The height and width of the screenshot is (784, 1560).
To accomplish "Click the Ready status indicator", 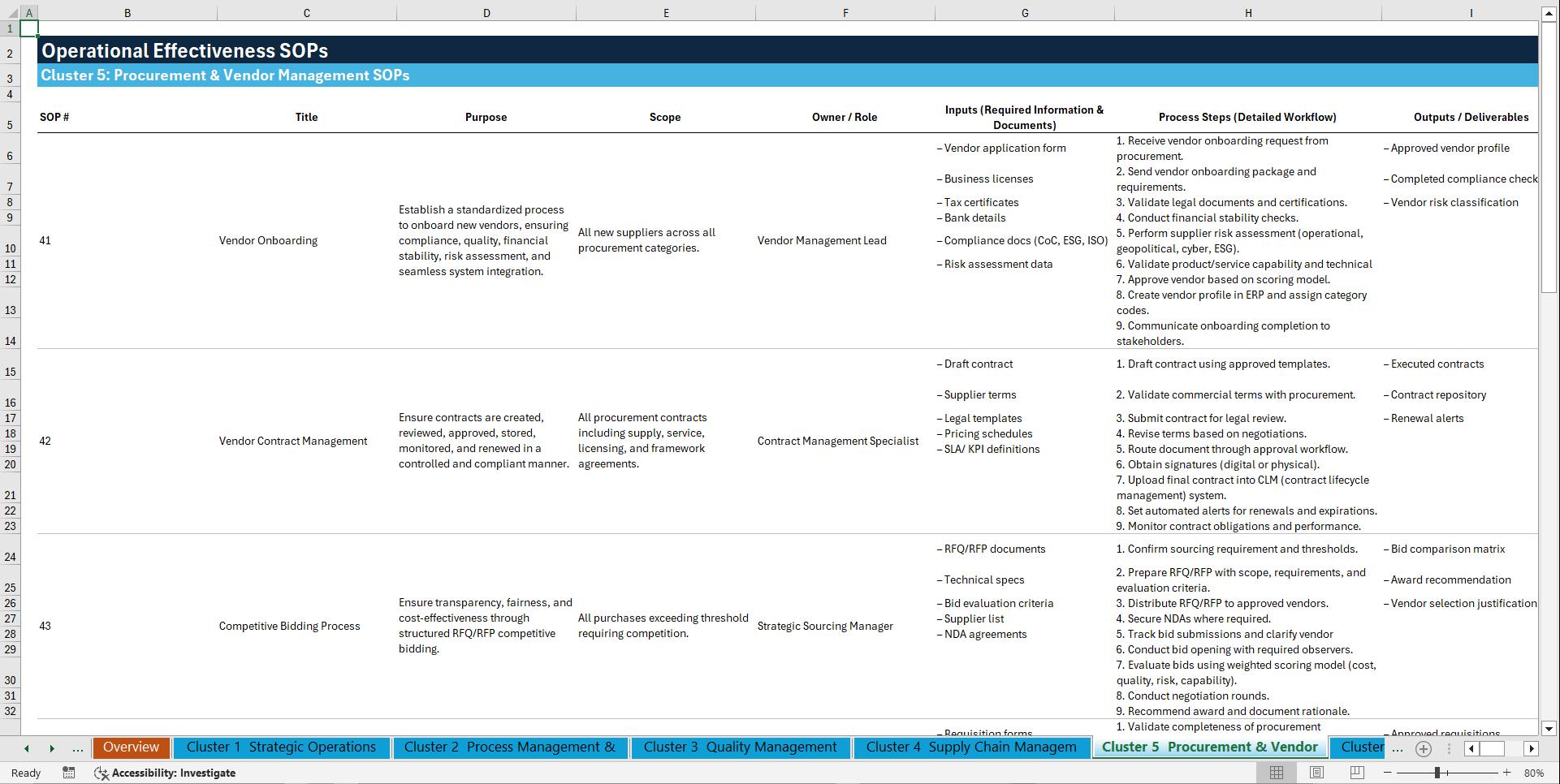I will pyautogui.click(x=25, y=773).
